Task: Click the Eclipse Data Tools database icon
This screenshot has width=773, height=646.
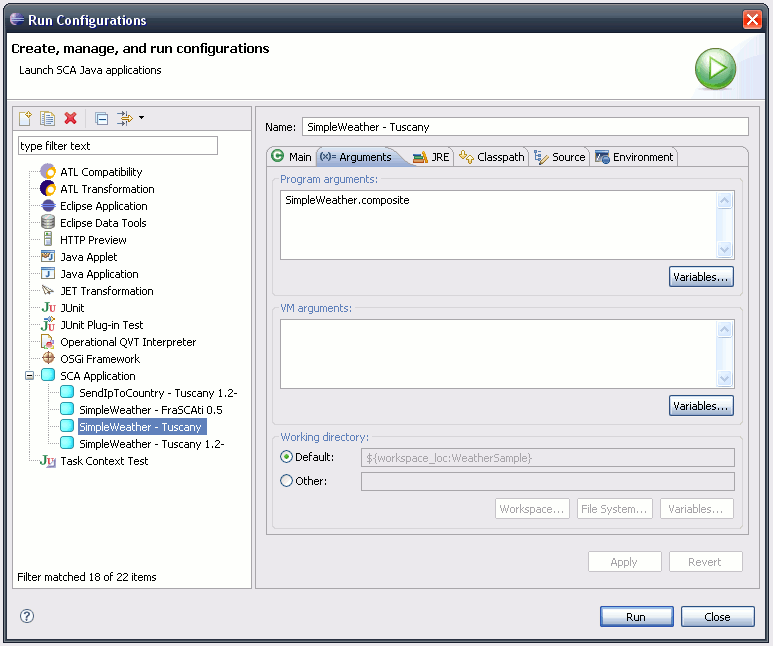Action: pos(48,222)
